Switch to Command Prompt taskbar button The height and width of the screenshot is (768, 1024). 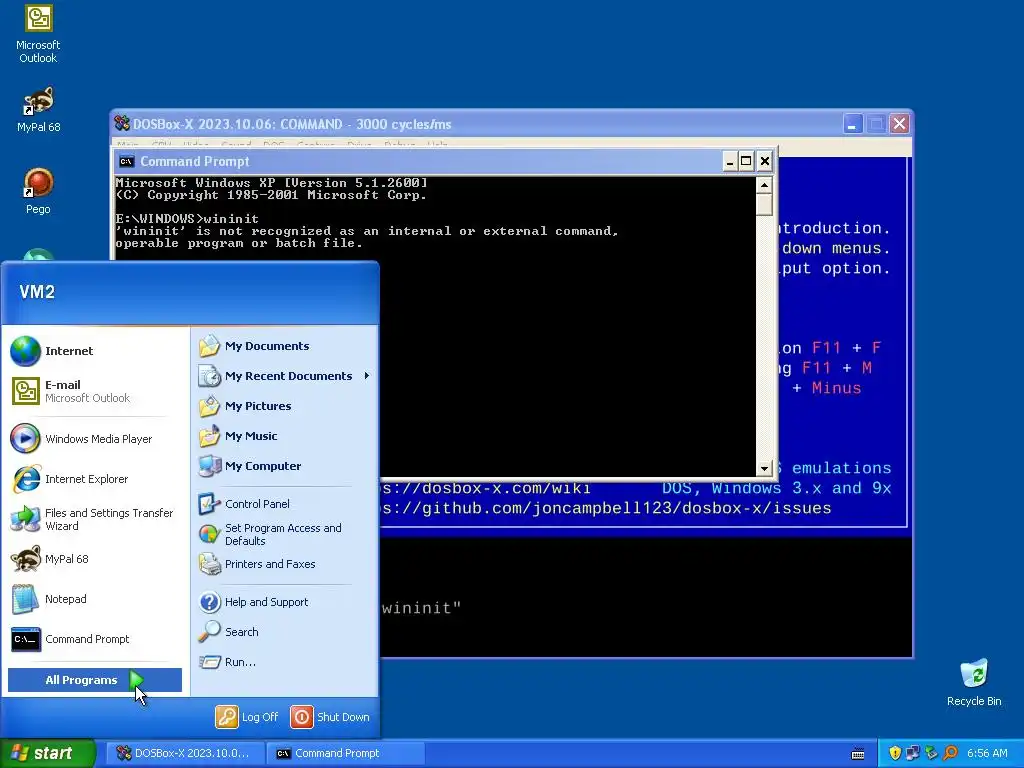(x=346, y=753)
